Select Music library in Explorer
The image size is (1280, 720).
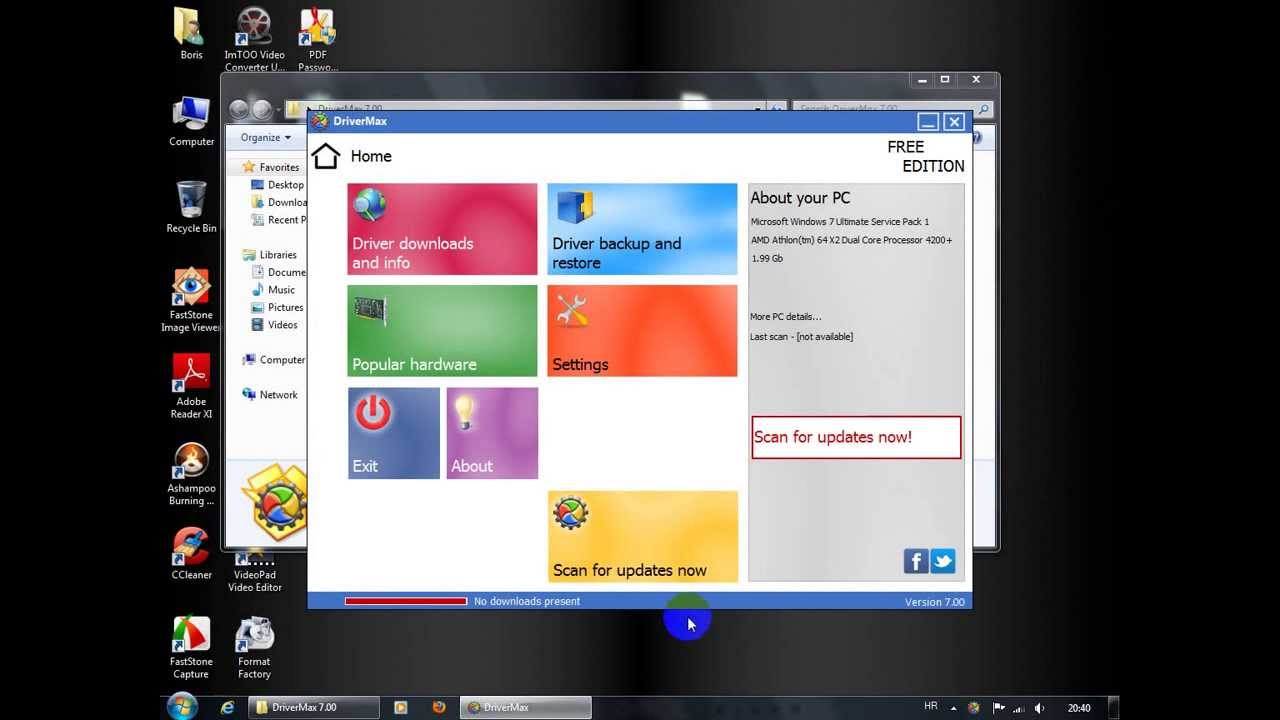273,290
